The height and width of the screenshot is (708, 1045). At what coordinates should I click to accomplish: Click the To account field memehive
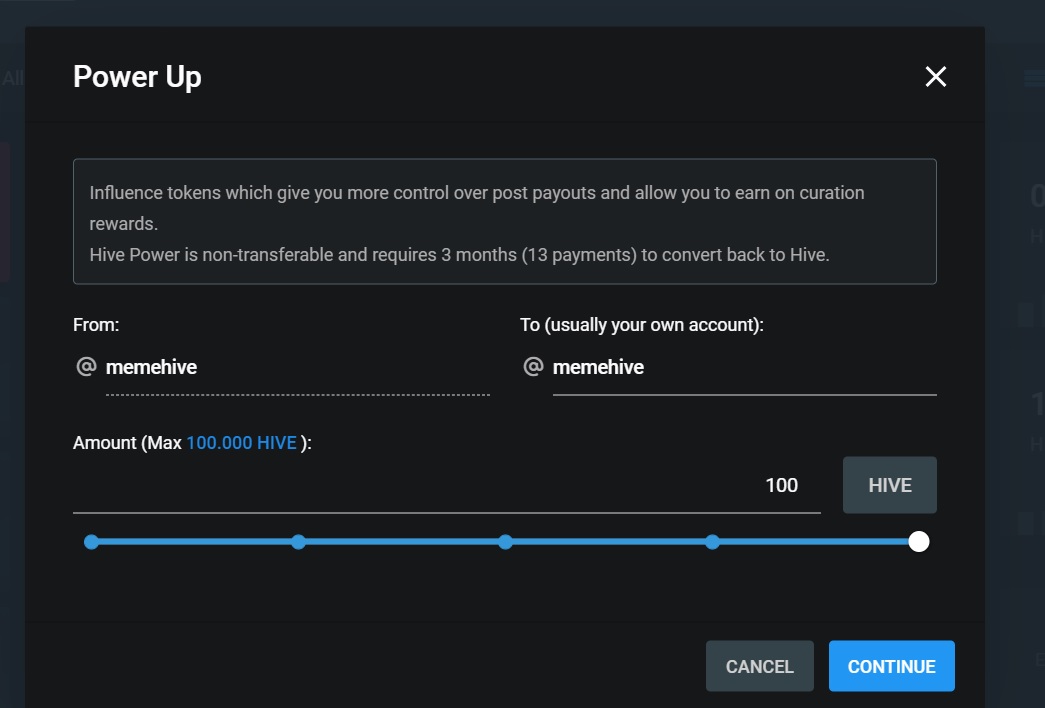744,367
